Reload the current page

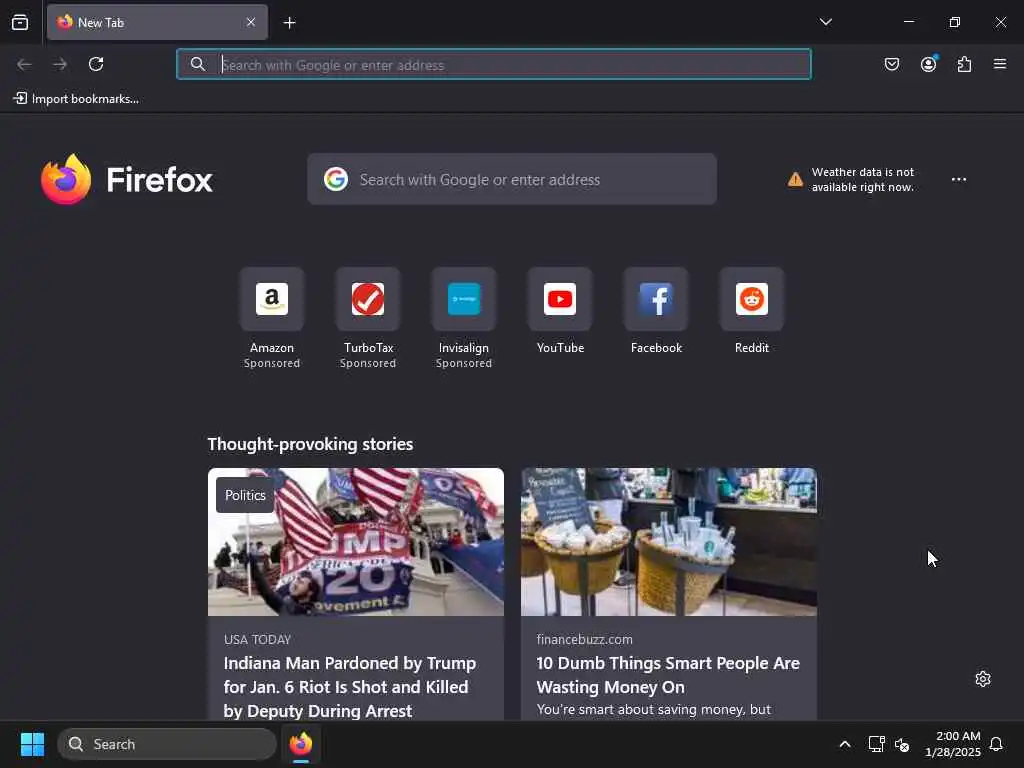click(x=96, y=64)
